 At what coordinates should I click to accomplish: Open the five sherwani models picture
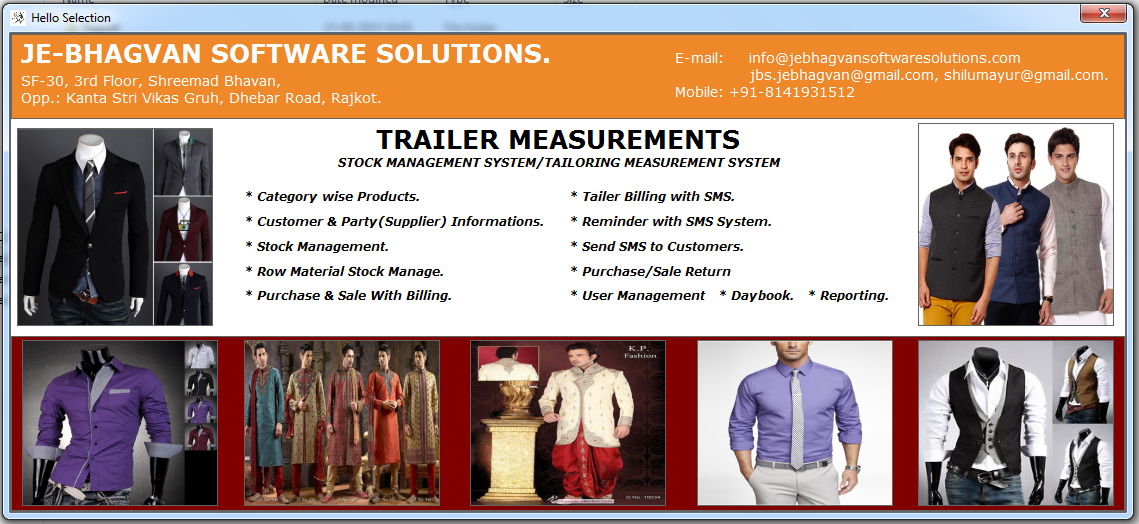(x=341, y=423)
